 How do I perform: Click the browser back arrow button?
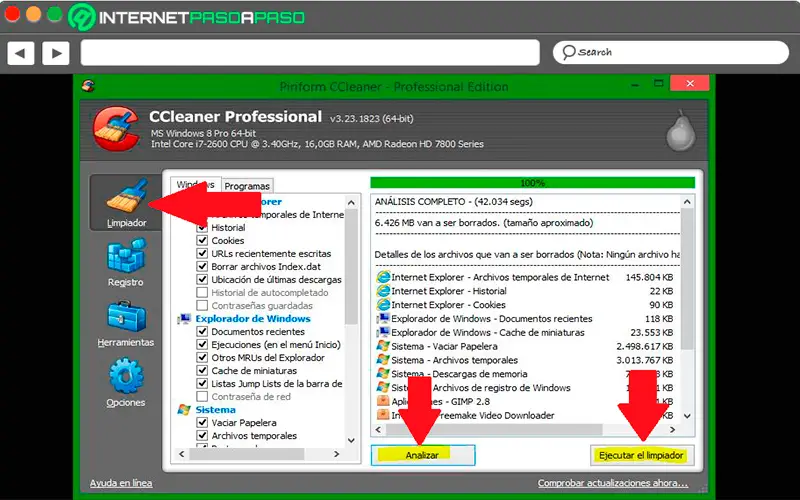pos(20,53)
